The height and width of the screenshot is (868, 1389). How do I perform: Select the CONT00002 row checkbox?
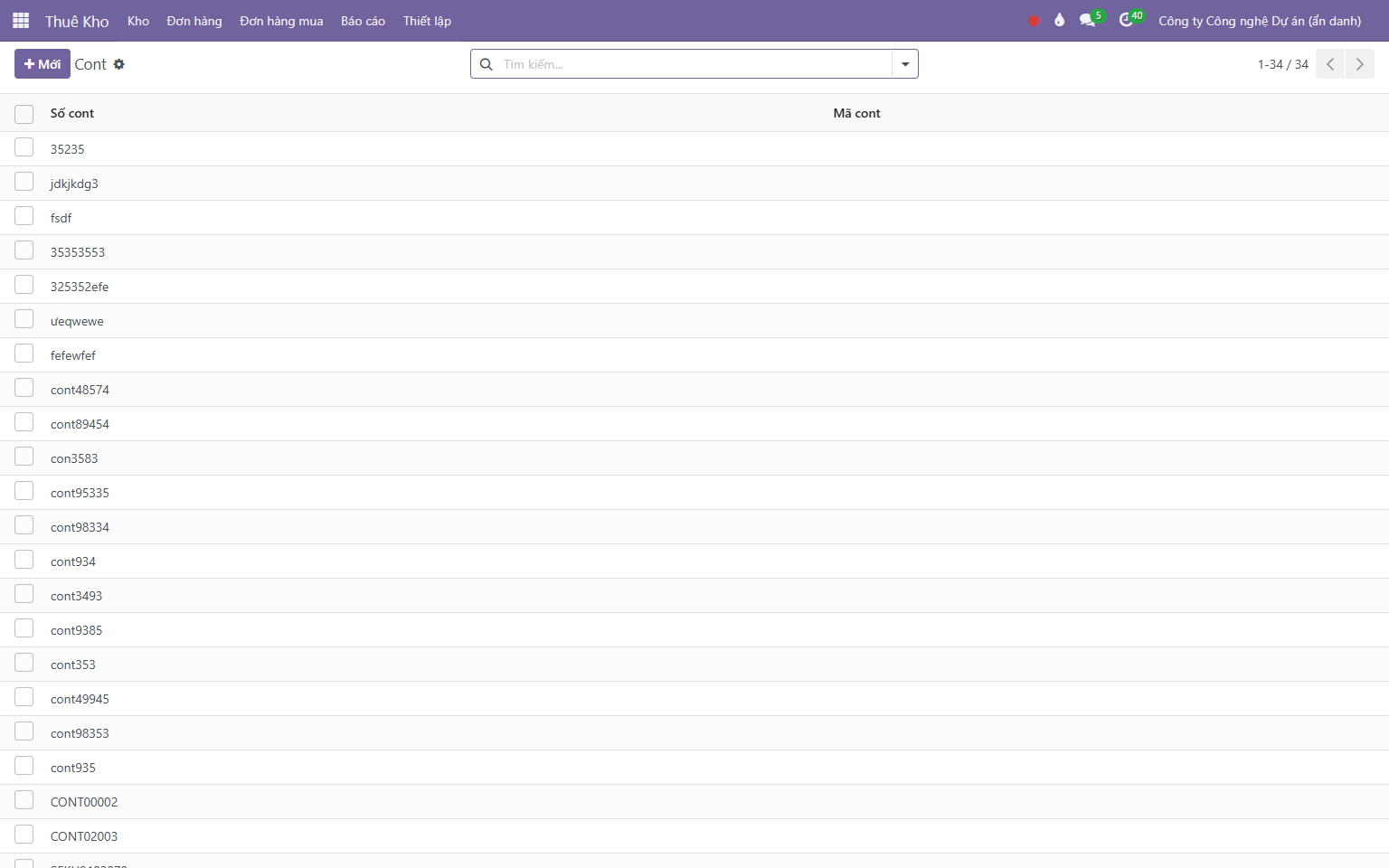[x=24, y=800]
